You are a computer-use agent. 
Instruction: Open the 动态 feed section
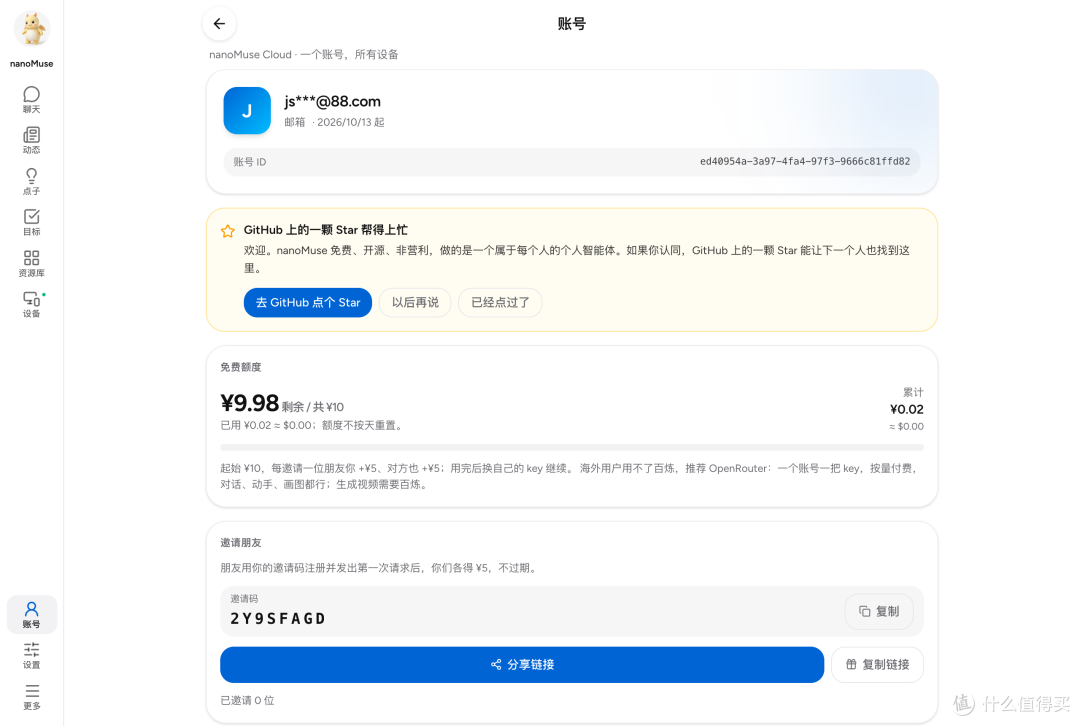click(x=32, y=141)
